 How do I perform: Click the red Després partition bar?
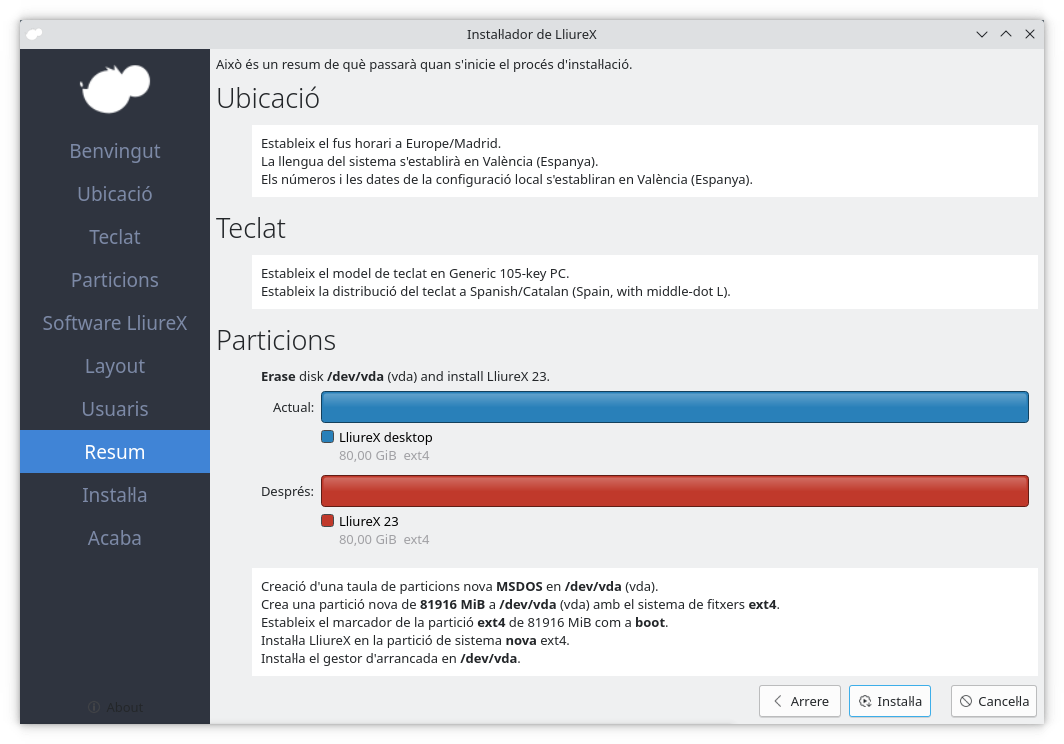tap(674, 491)
